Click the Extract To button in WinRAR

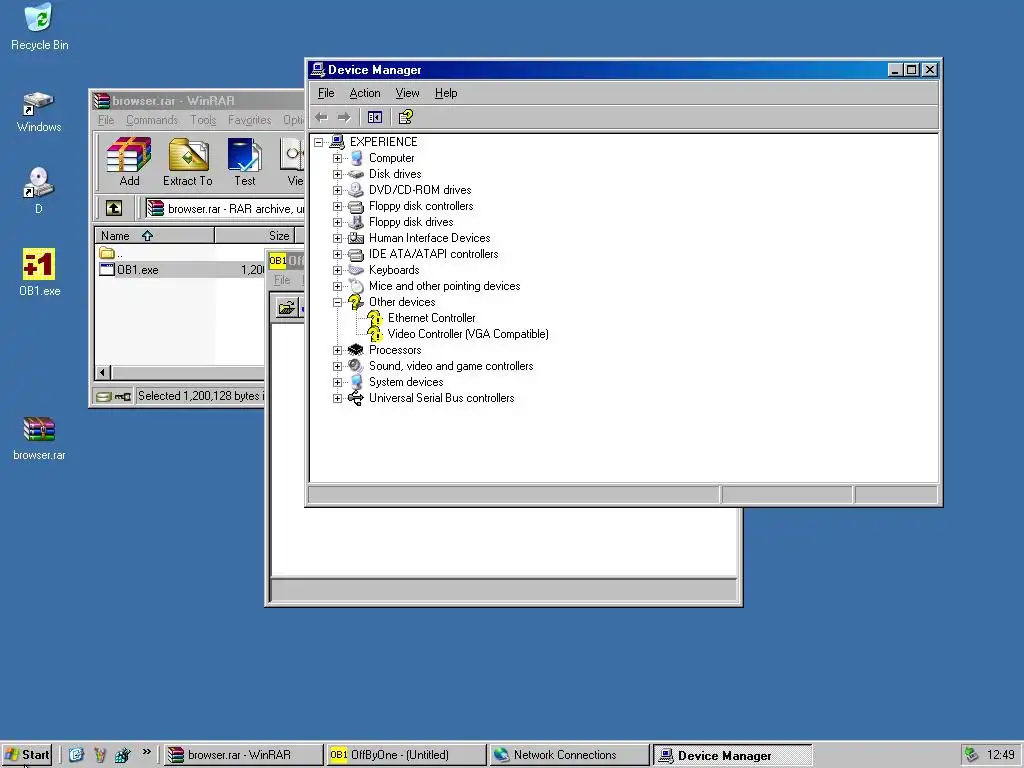coord(188,162)
